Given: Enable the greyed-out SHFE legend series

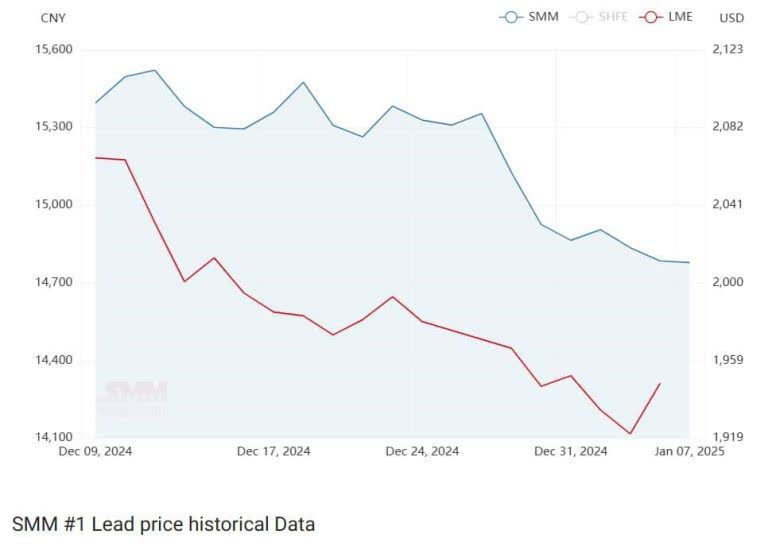Looking at the screenshot, I should [x=603, y=17].
